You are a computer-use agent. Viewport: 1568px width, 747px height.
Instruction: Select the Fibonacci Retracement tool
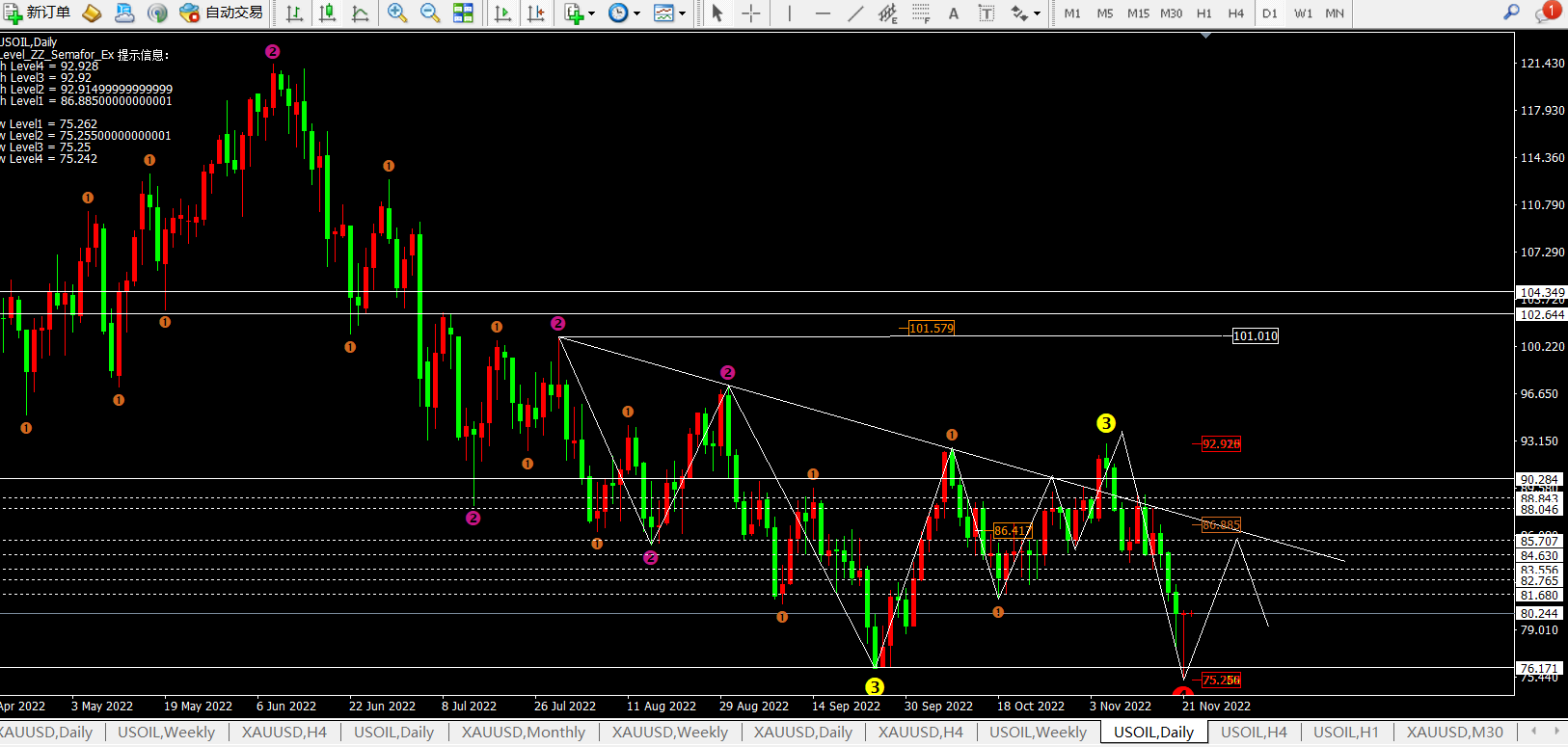click(x=921, y=13)
